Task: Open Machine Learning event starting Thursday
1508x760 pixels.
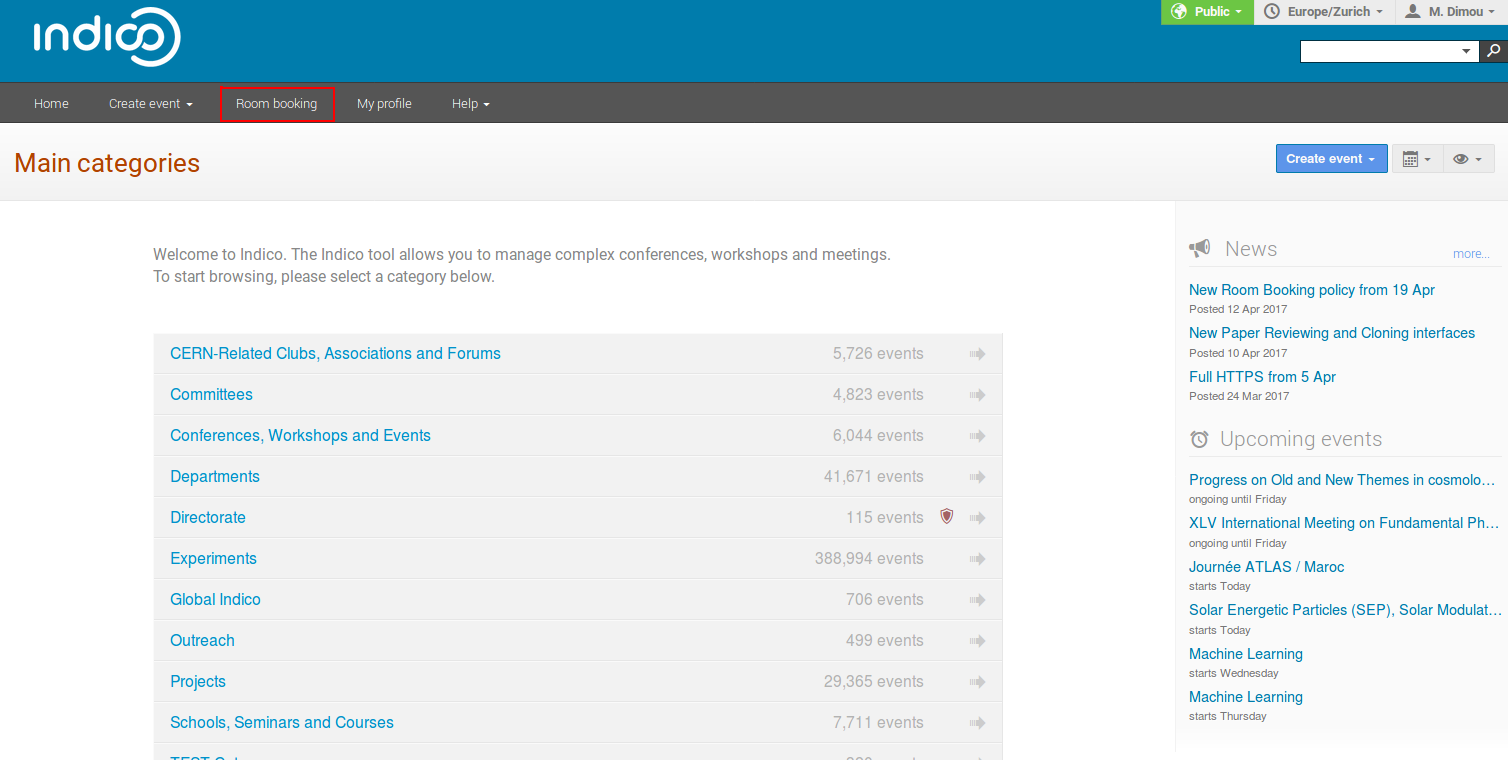Action: click(x=1246, y=697)
